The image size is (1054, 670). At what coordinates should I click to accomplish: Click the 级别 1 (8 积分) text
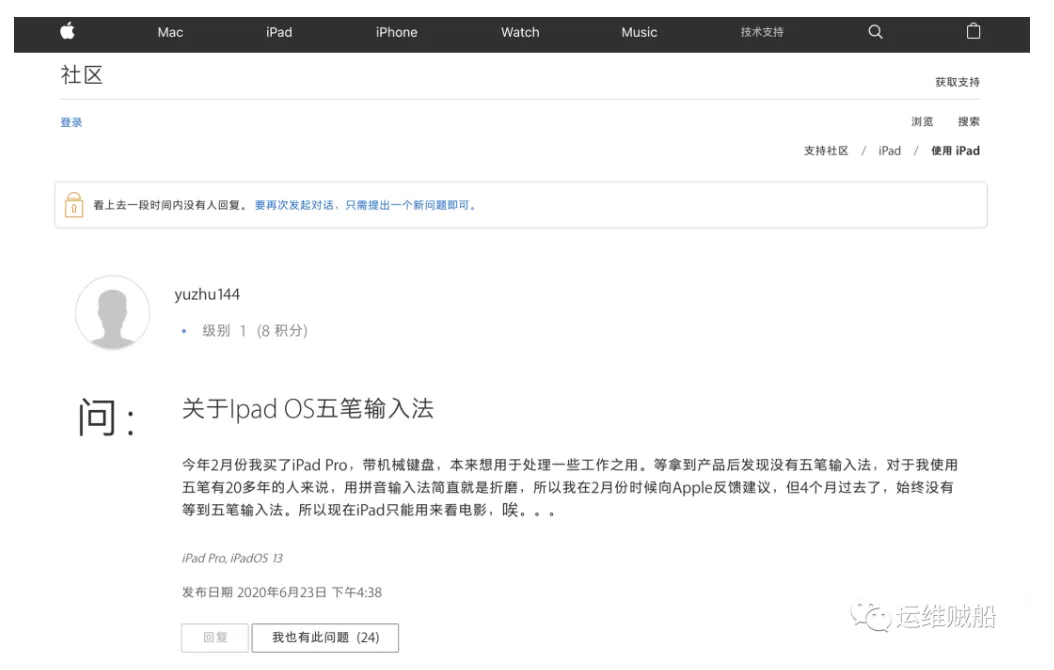tap(255, 331)
